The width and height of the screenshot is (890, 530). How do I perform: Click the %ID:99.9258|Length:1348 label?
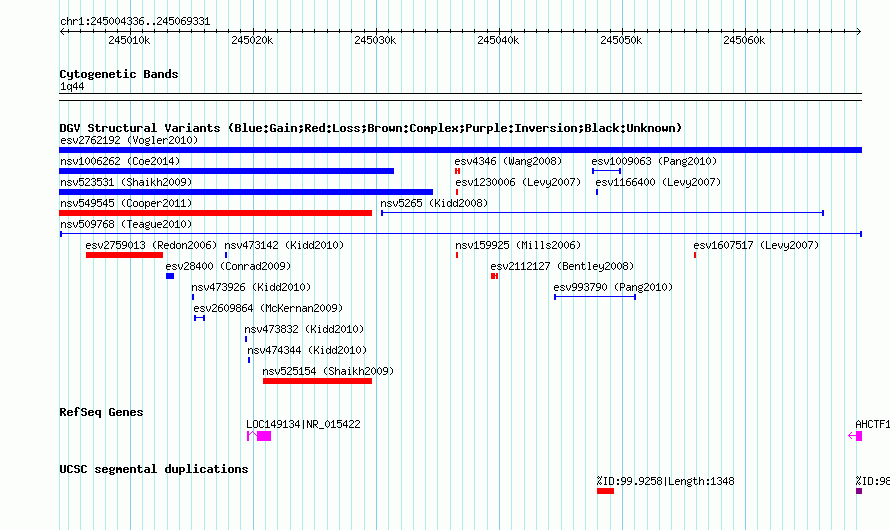(x=666, y=481)
